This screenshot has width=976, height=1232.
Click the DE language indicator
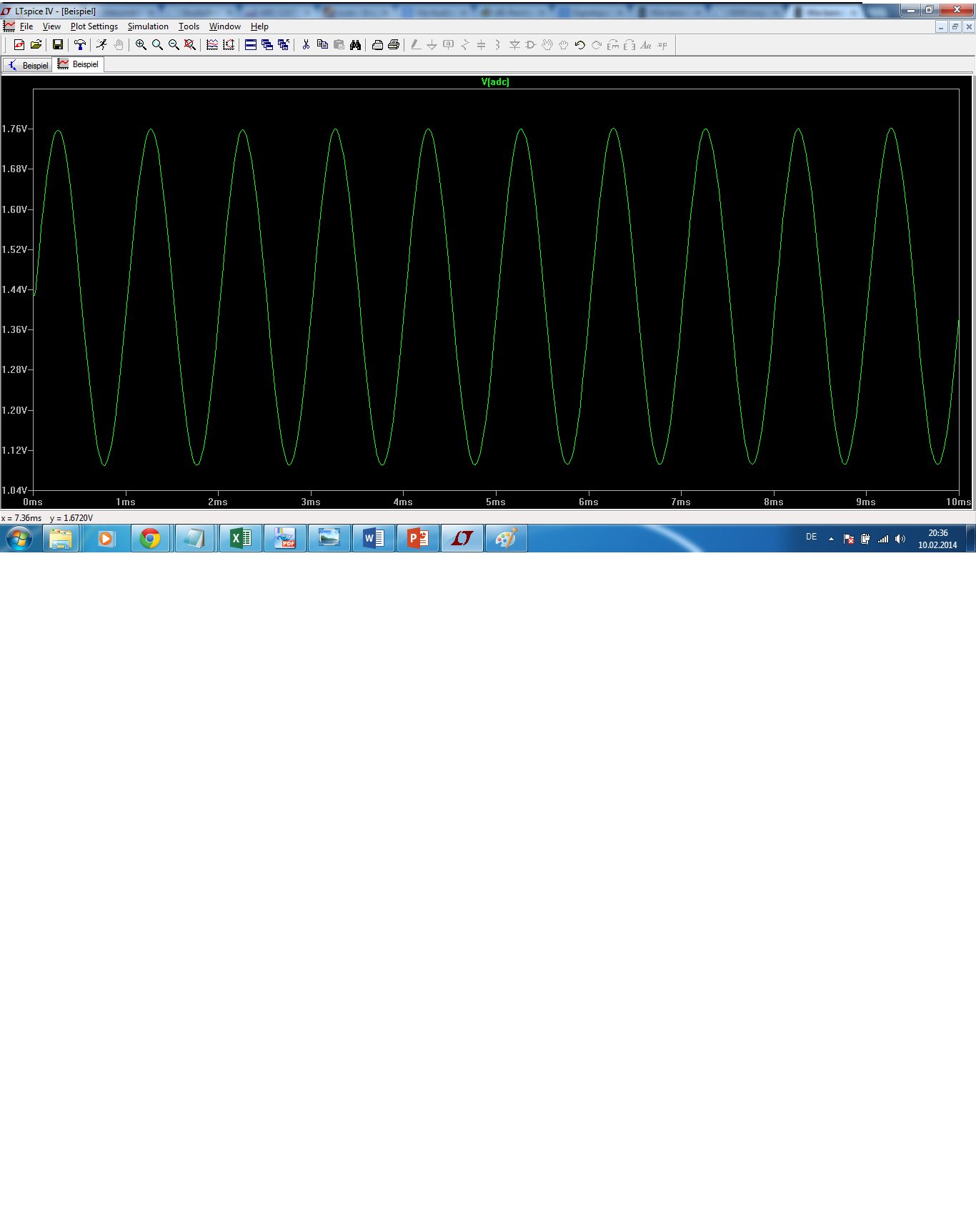coord(812,537)
